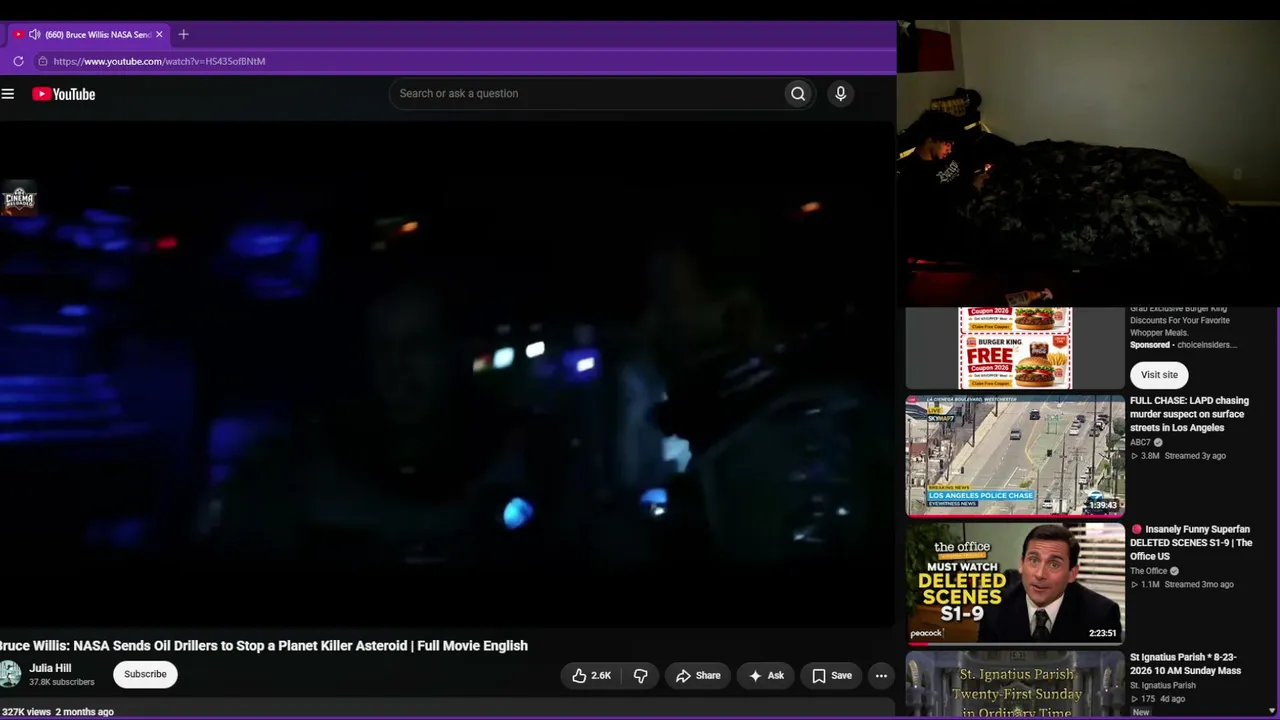Mute the tab using its speaker icon
Viewport: 1280px width, 720px height.
34,34
